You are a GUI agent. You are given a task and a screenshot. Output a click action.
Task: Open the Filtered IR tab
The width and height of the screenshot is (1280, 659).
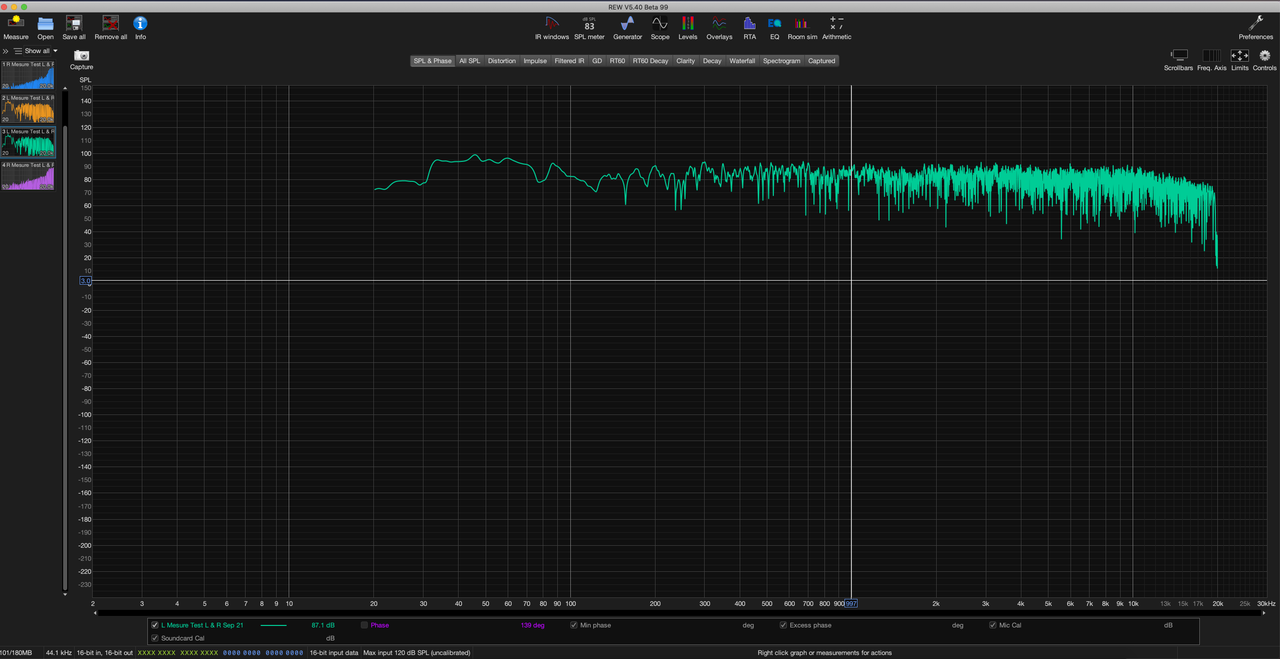[570, 61]
